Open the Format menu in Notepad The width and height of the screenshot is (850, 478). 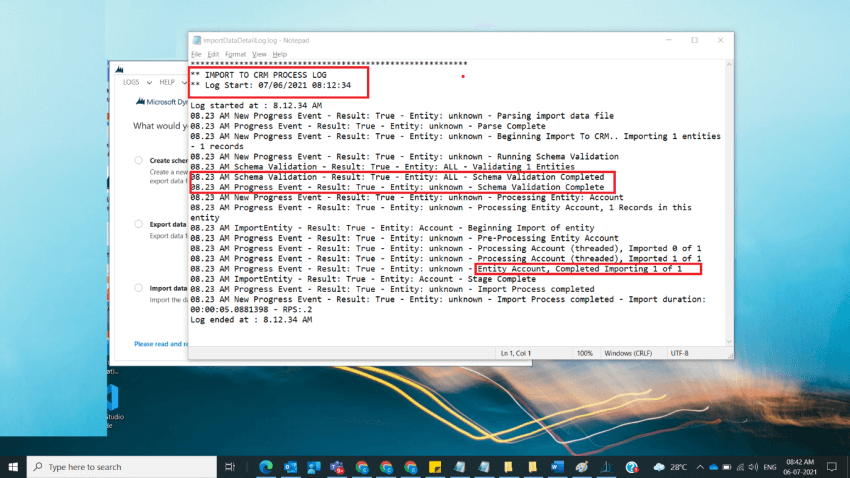tap(235, 54)
